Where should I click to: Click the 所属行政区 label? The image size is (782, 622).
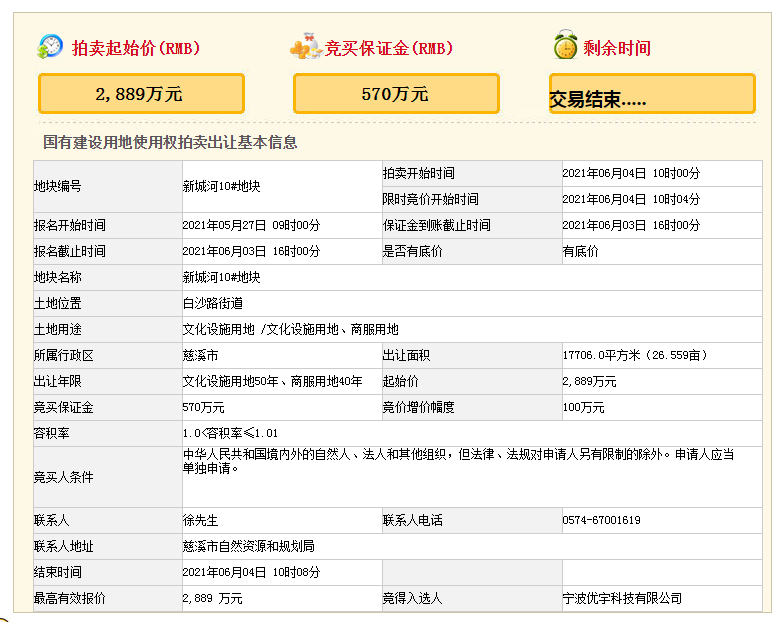click(x=64, y=355)
